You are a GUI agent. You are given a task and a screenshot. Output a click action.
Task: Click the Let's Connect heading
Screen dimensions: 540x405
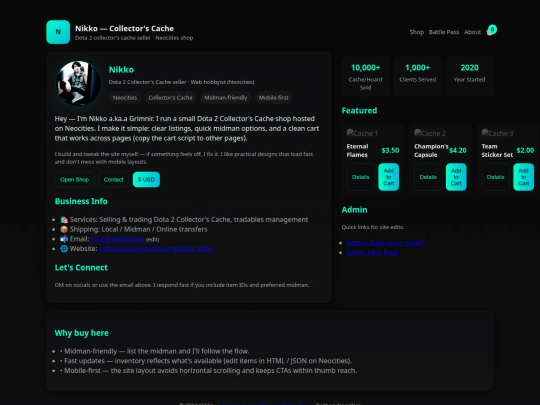[x=81, y=268]
